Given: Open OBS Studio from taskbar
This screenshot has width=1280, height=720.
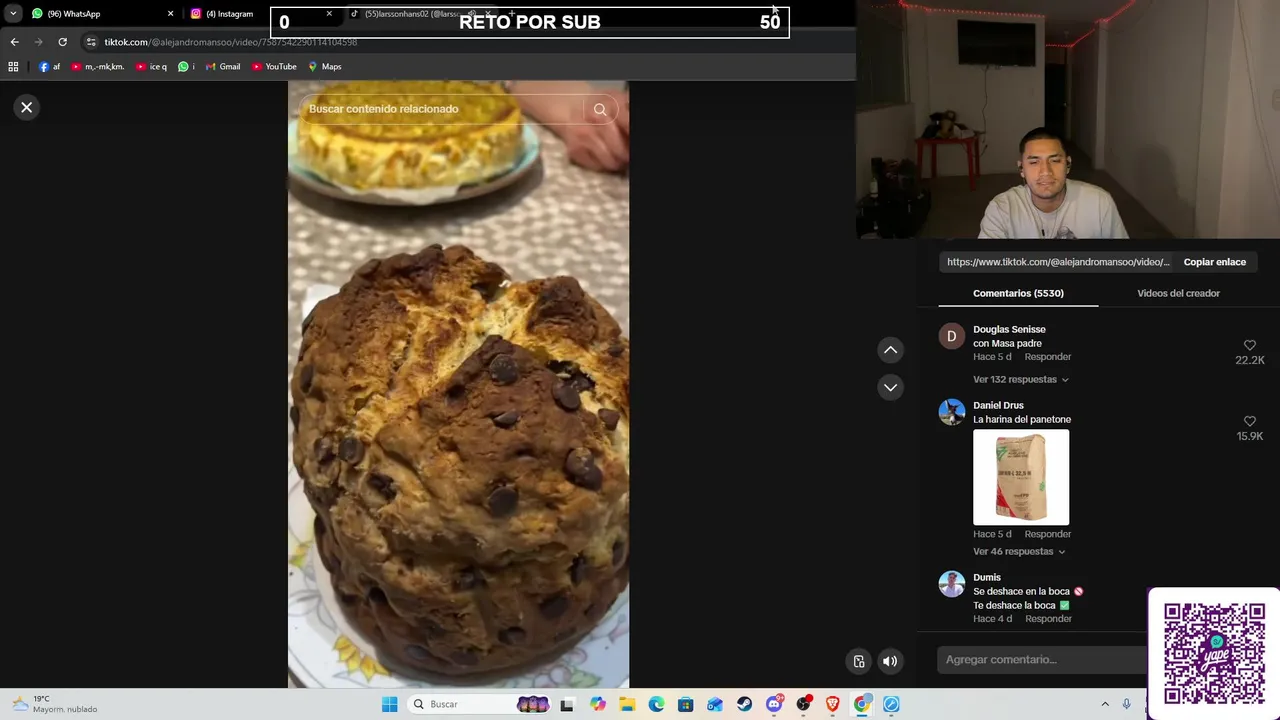Looking at the screenshot, I should tap(803, 704).
